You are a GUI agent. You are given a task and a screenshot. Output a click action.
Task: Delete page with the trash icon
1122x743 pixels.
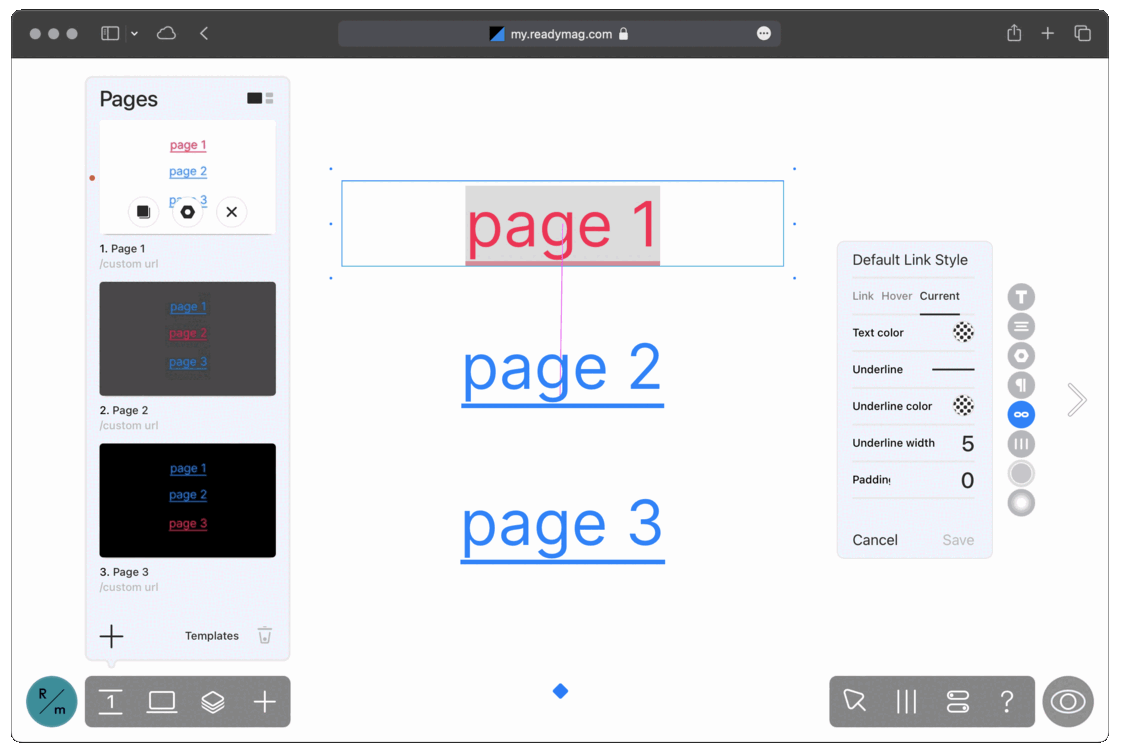pyautogui.click(x=265, y=636)
